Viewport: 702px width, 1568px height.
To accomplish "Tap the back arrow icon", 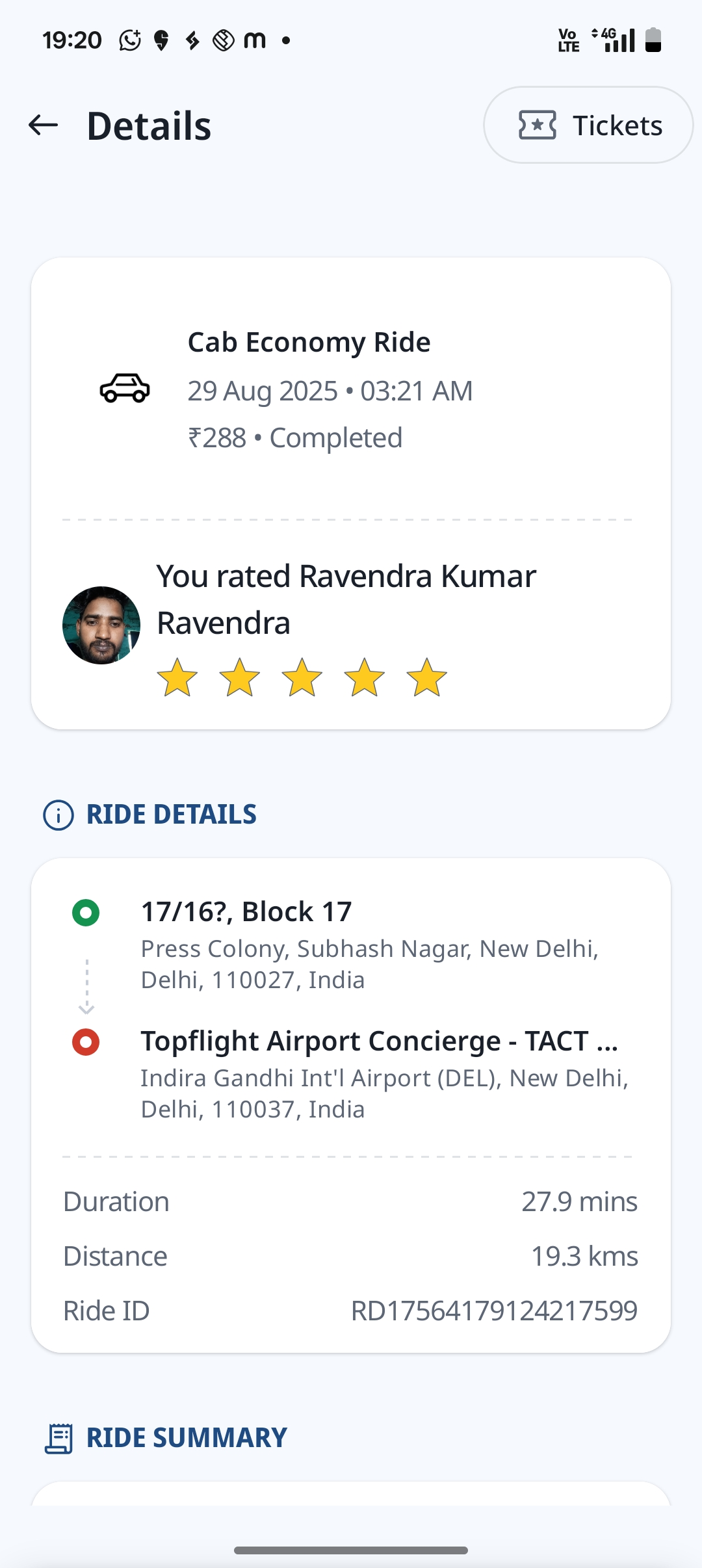I will tap(44, 125).
